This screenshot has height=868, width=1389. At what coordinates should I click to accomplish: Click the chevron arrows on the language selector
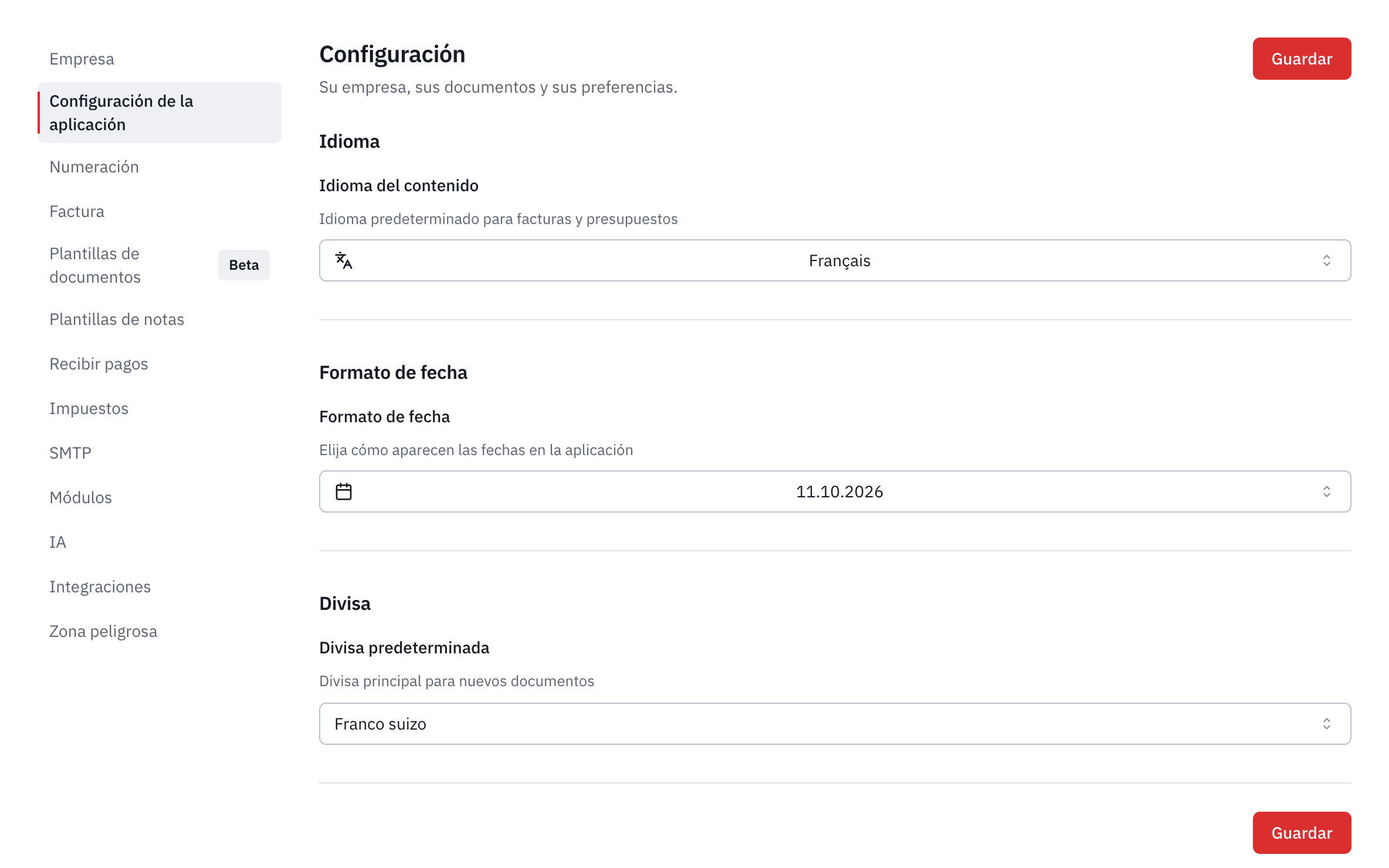(x=1327, y=260)
